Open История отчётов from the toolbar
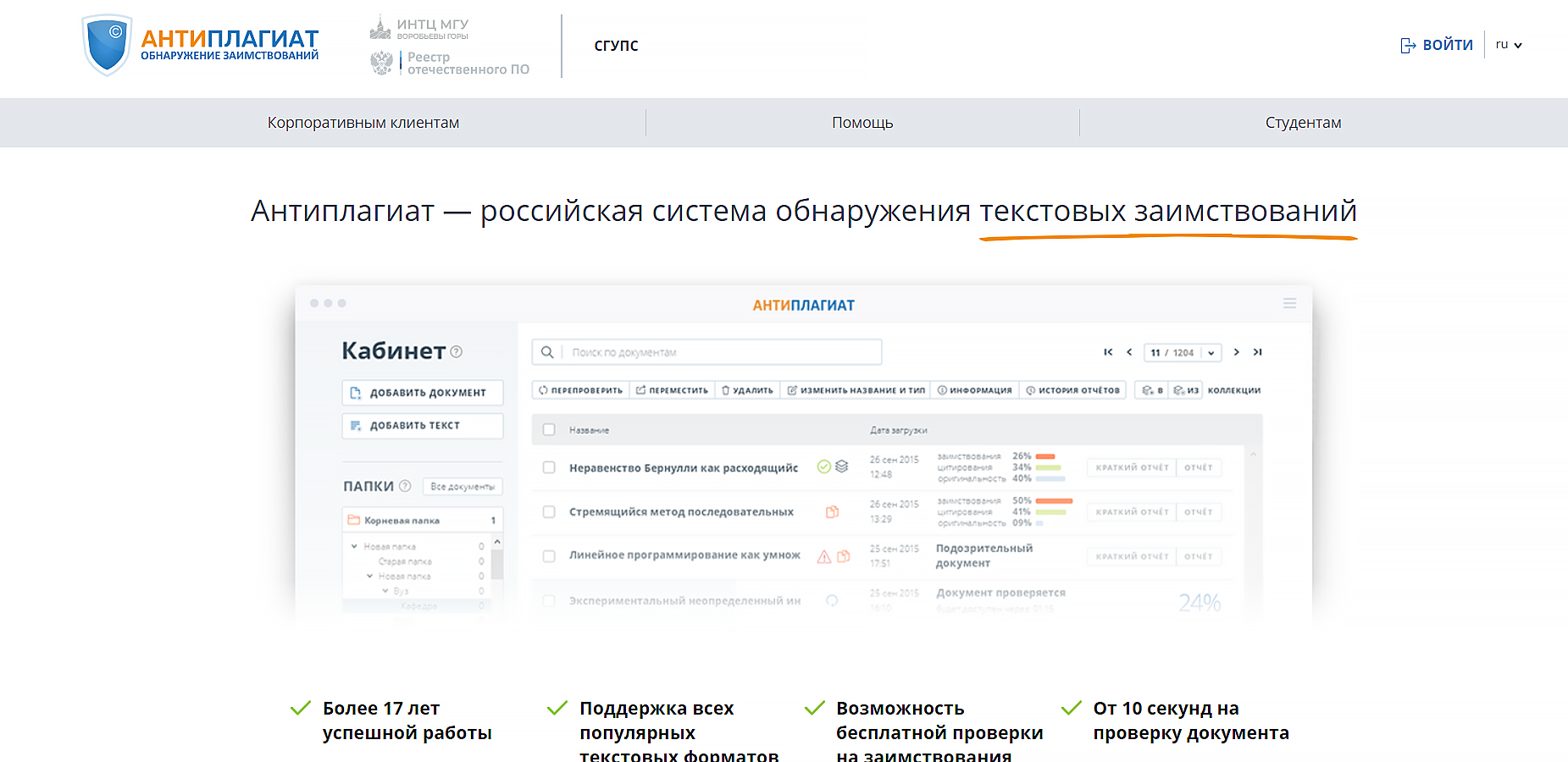1568x762 pixels. [1072, 390]
